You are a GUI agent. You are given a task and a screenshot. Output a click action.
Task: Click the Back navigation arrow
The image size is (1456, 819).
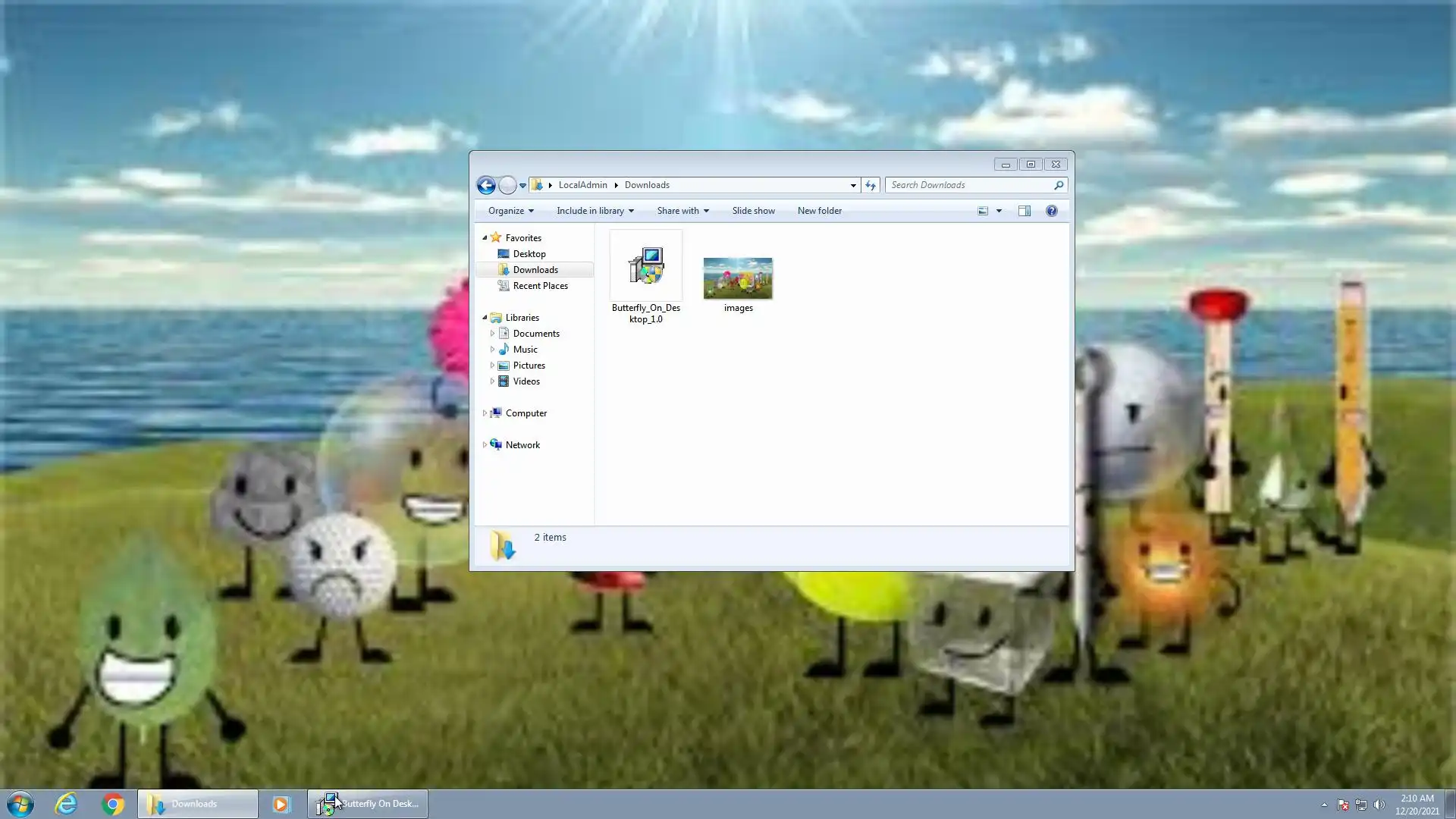pos(486,185)
